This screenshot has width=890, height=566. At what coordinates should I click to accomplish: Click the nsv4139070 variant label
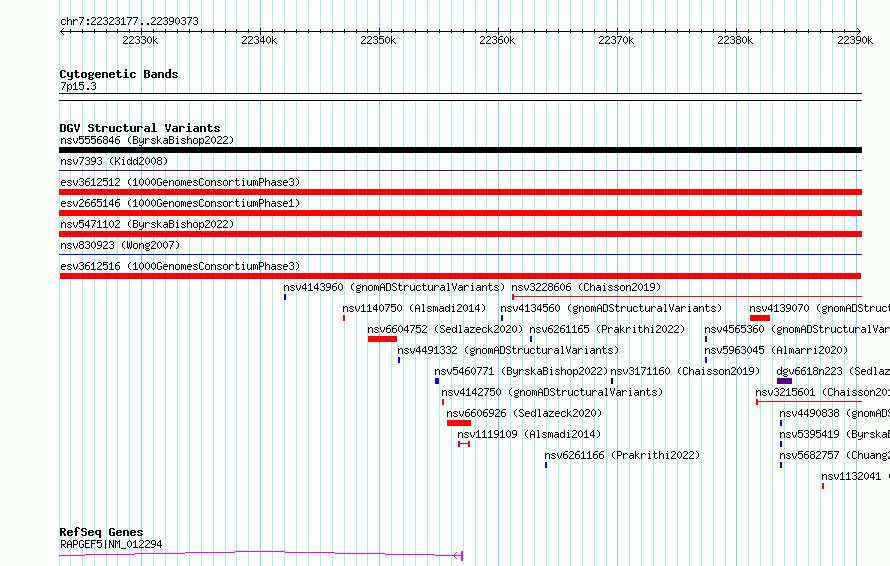pyautogui.click(x=820, y=308)
